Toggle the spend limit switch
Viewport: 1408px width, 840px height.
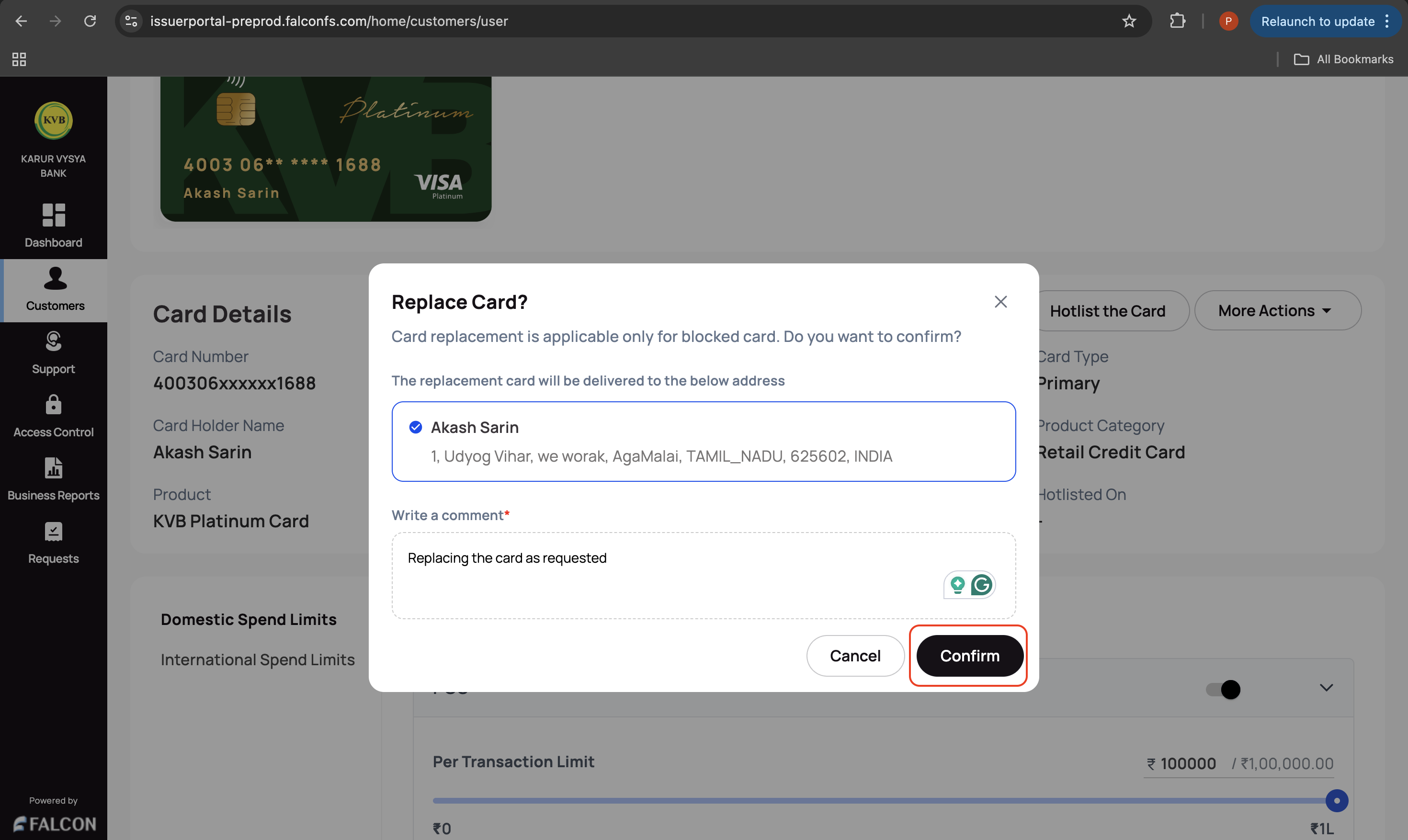1224,690
